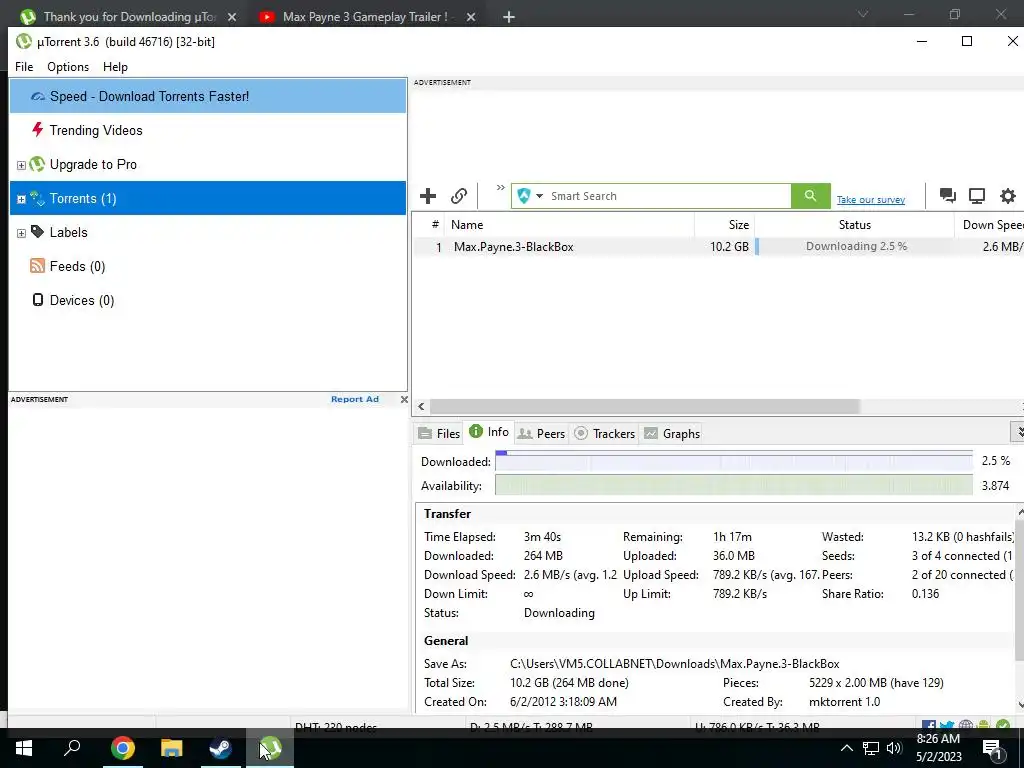This screenshot has height=768, width=1024.
Task: Click the Facebook icon in status bar
Action: click(929, 726)
